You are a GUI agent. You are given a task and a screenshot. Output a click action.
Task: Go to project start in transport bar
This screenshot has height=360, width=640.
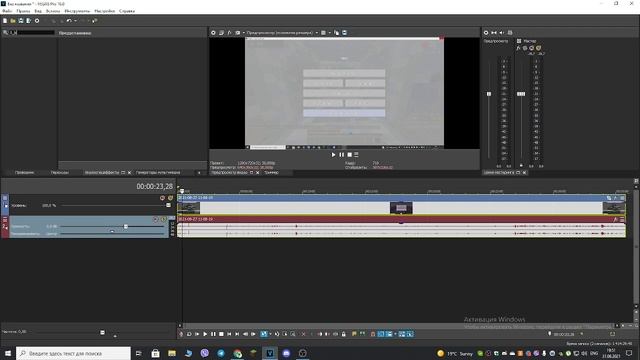pyautogui.click(x=229, y=334)
